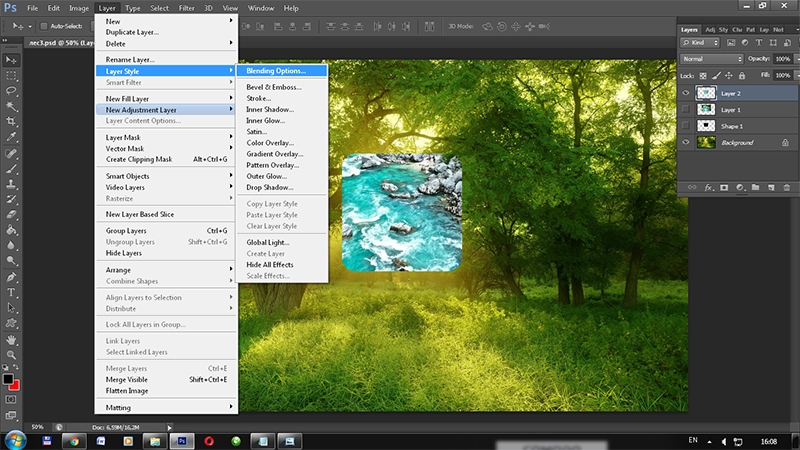Enable the Auto-Select checkbox
This screenshot has height=450, width=800.
pos(44,26)
